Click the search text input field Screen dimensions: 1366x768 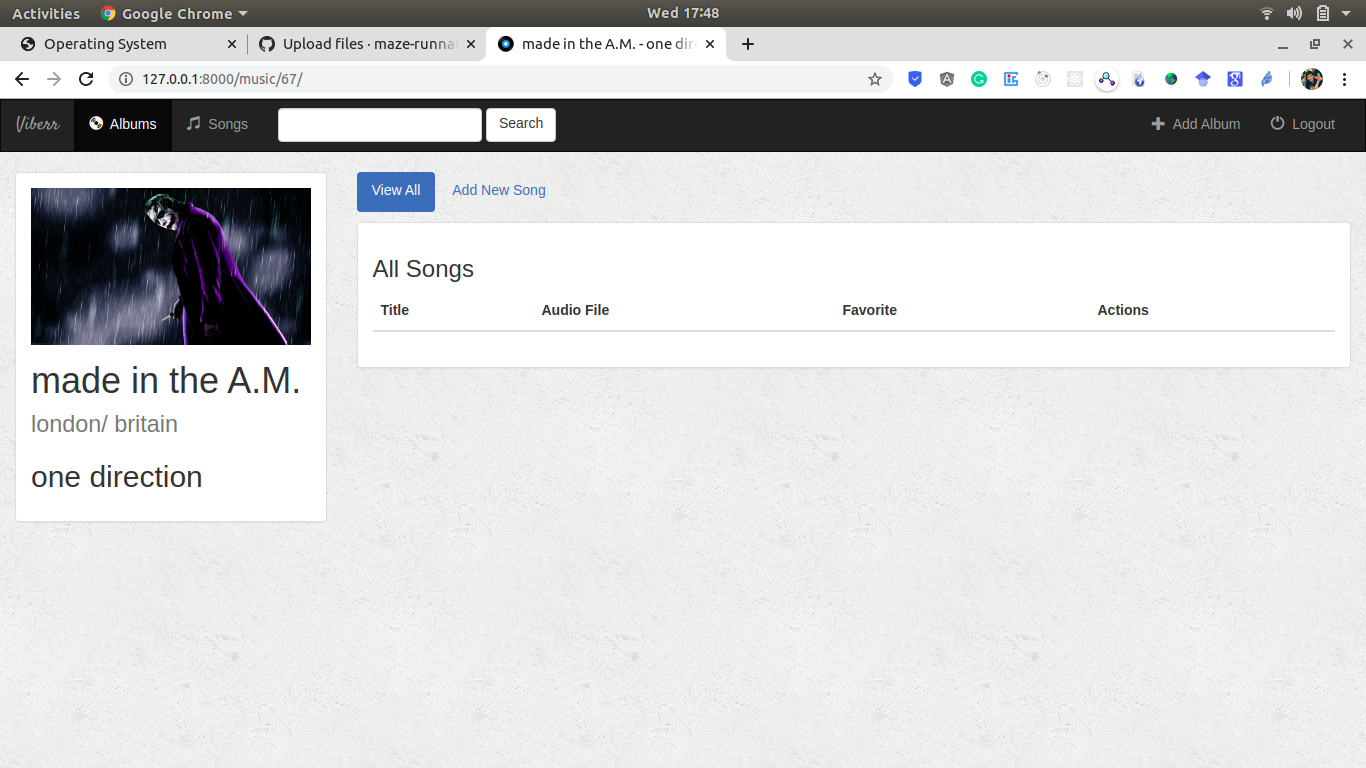pos(380,124)
